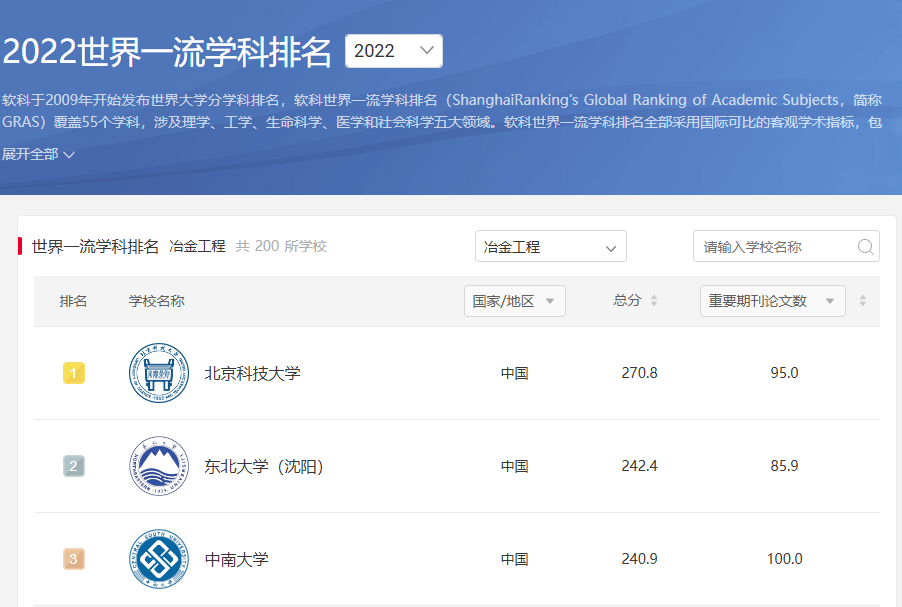Open 东北大学（沈阳） university link
Viewport: 902px width, 607px height.
click(264, 466)
